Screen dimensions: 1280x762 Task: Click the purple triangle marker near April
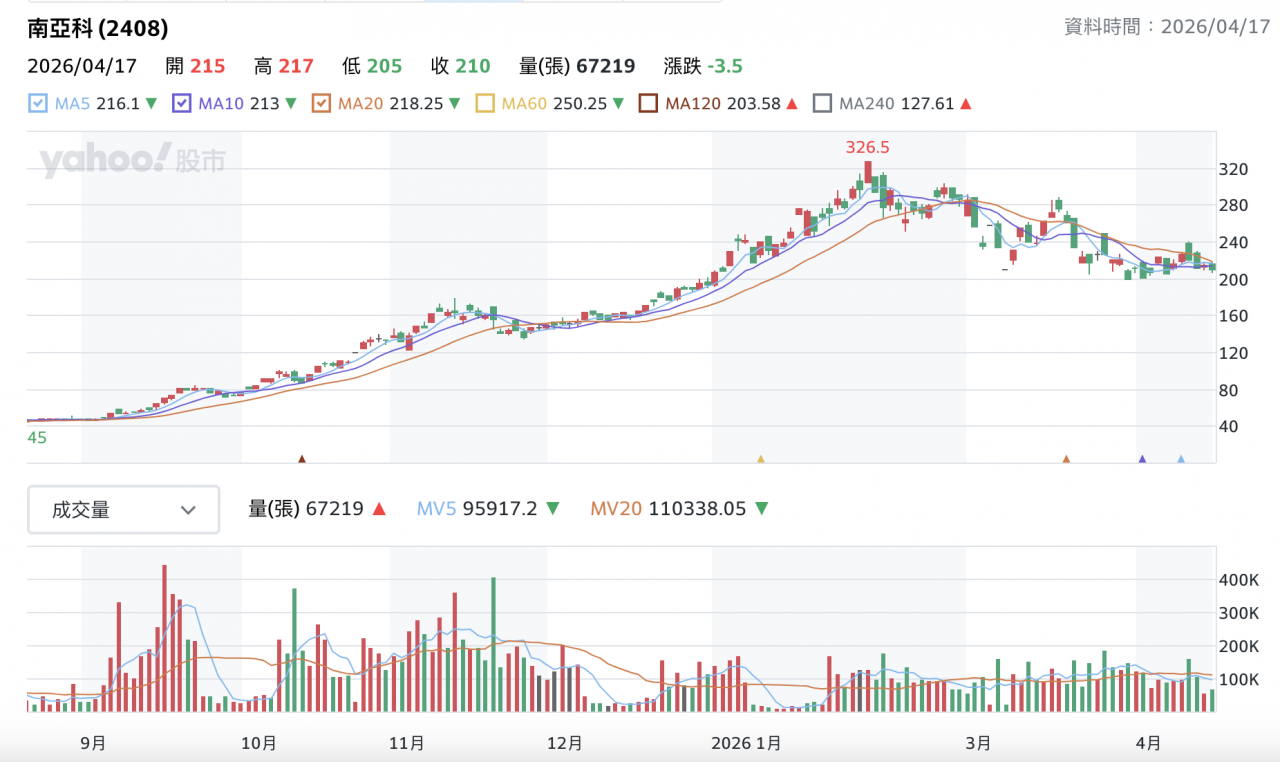1142,459
